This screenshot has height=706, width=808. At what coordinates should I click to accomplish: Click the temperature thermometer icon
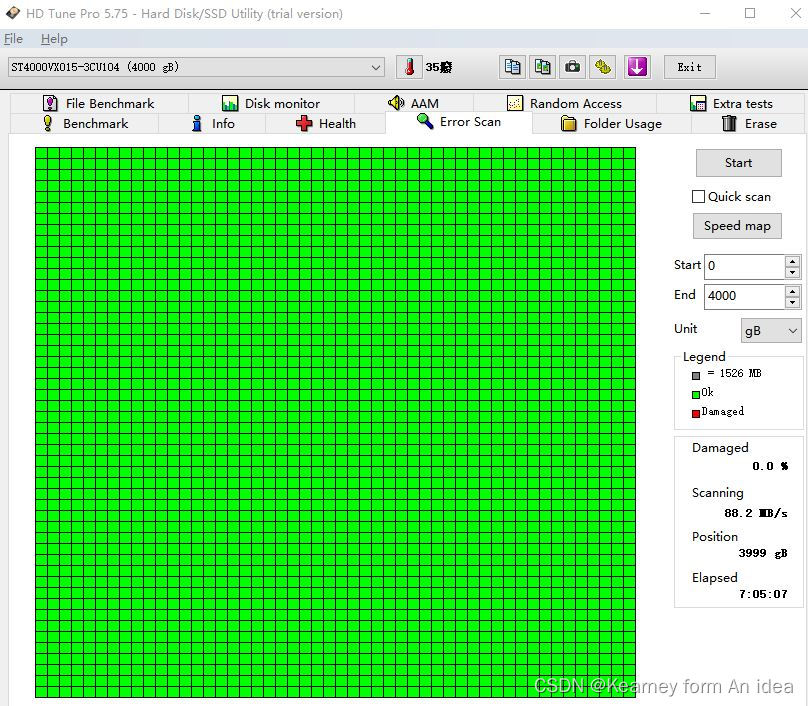coord(410,67)
